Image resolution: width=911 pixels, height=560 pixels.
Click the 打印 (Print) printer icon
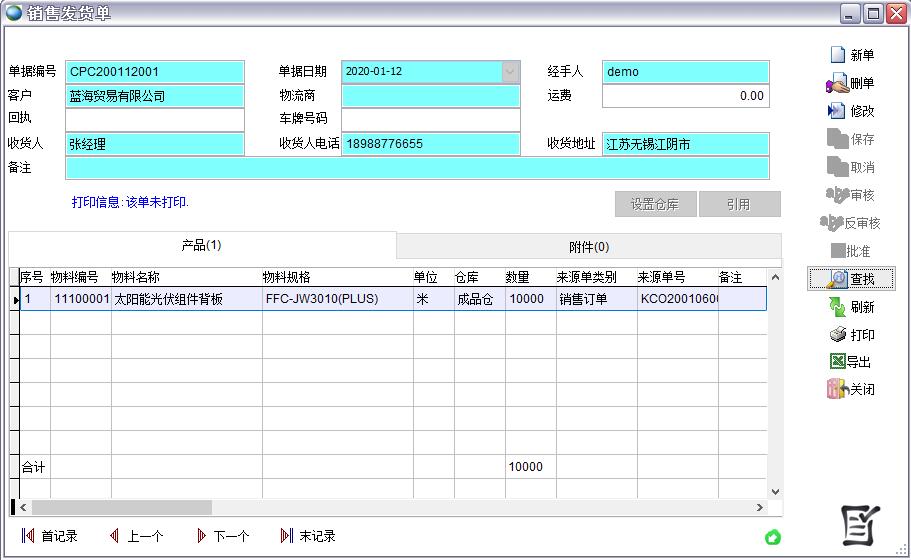(x=837, y=335)
